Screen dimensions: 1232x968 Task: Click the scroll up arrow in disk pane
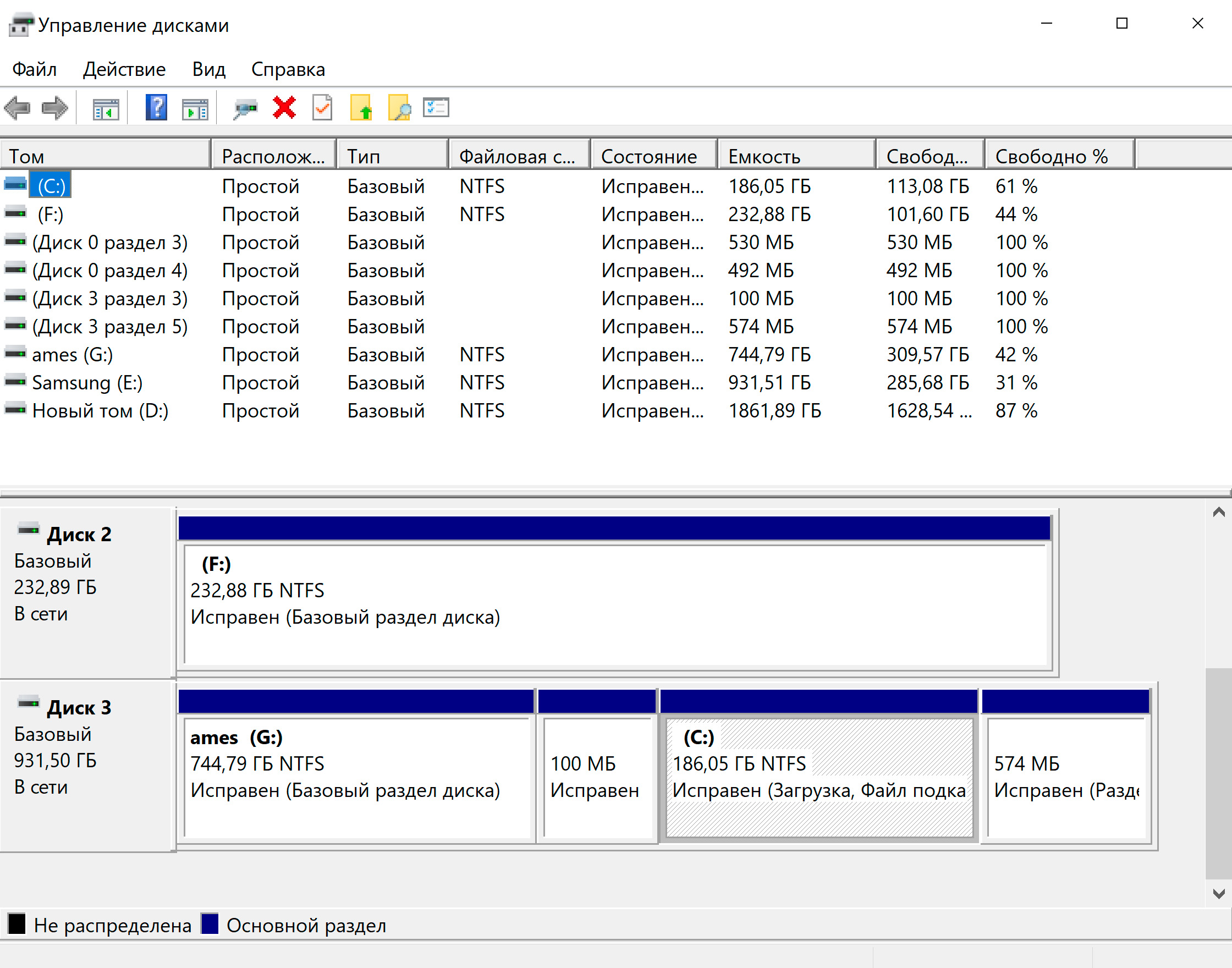[x=1218, y=513]
